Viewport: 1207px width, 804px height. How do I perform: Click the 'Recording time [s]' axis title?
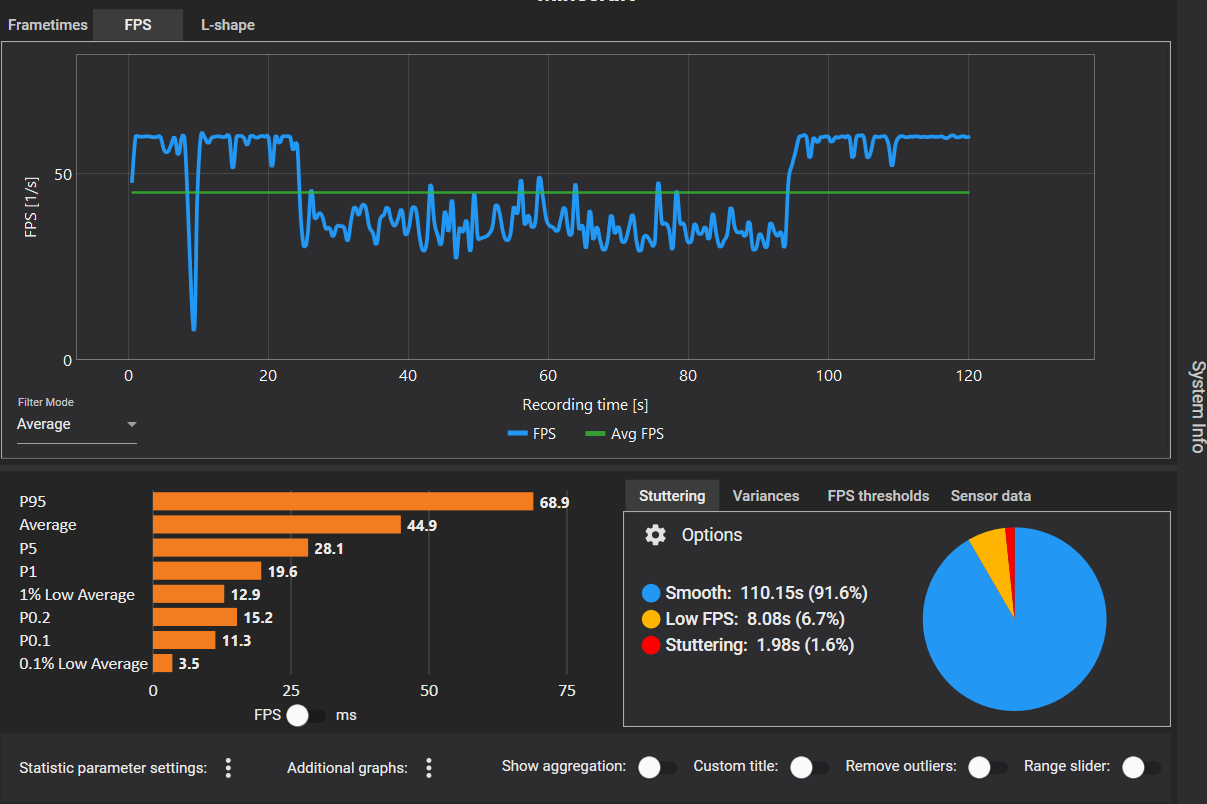pos(585,405)
